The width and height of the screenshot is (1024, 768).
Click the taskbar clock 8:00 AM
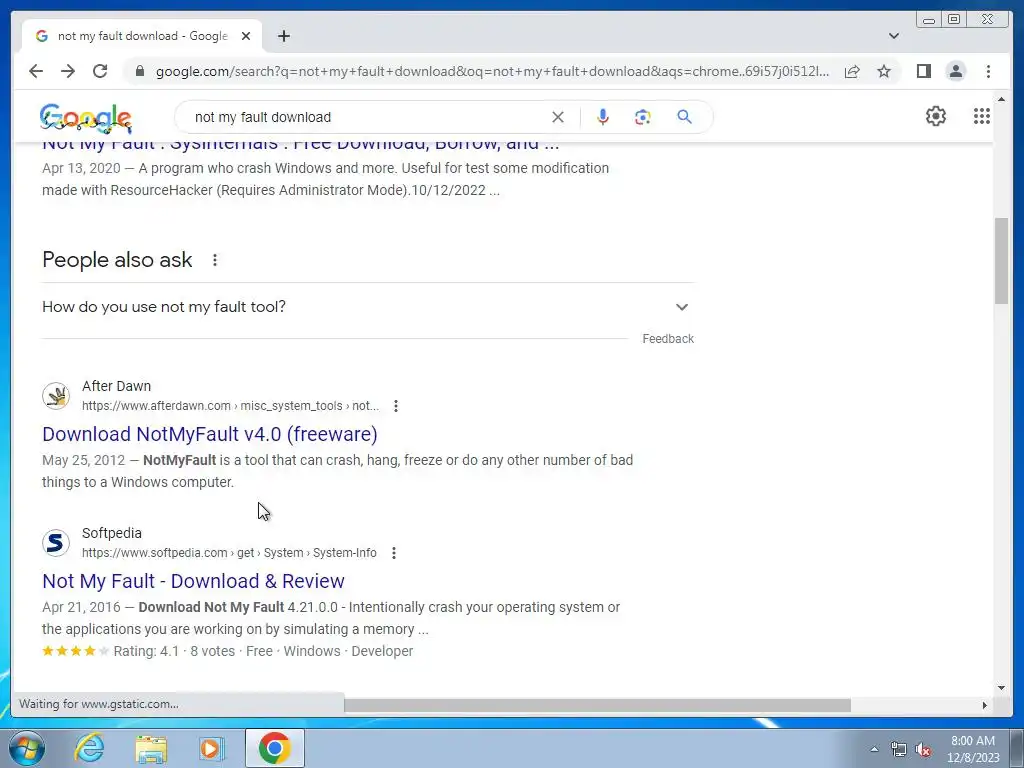pyautogui.click(x=973, y=741)
